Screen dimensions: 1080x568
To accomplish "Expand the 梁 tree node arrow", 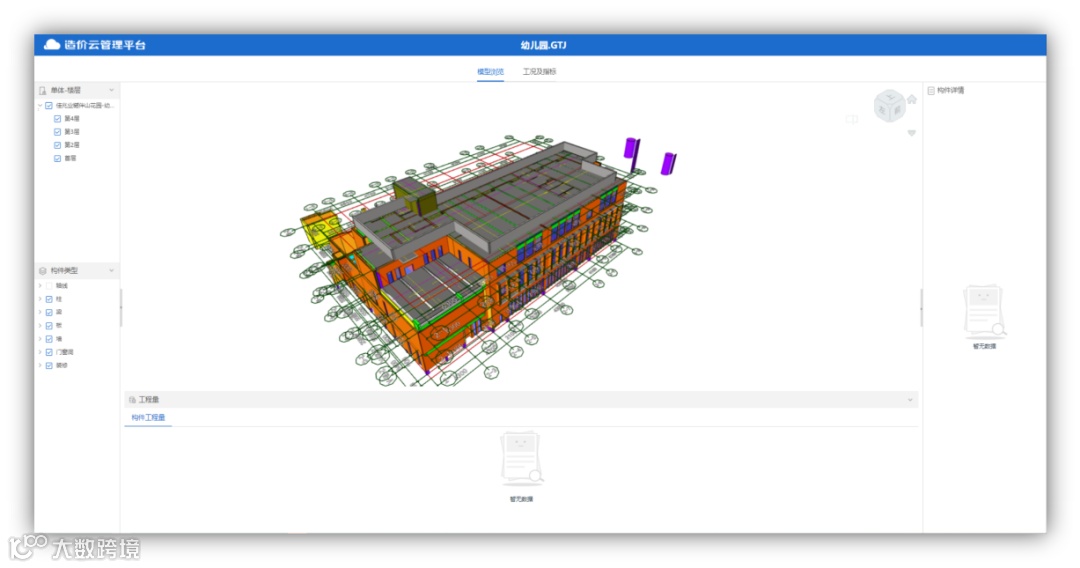I will [40, 312].
